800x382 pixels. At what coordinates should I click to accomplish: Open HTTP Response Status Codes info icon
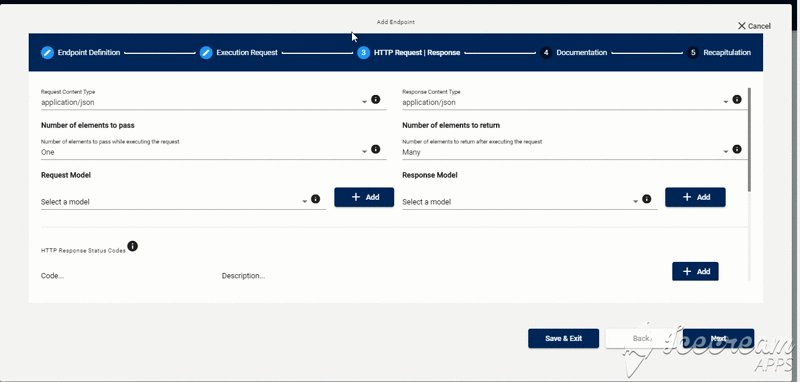pos(133,246)
